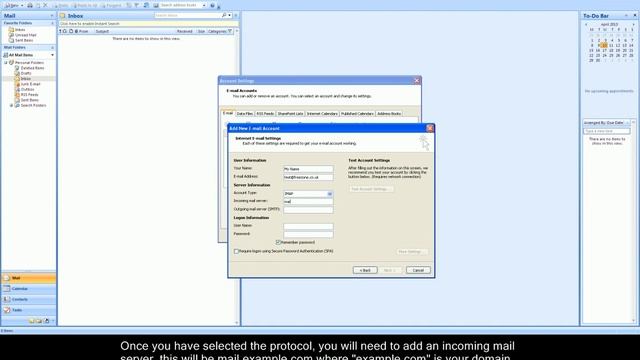The height and width of the screenshot is (360, 640).
Task: Select Sent Items under Favorite Folders
Action: (24, 40)
